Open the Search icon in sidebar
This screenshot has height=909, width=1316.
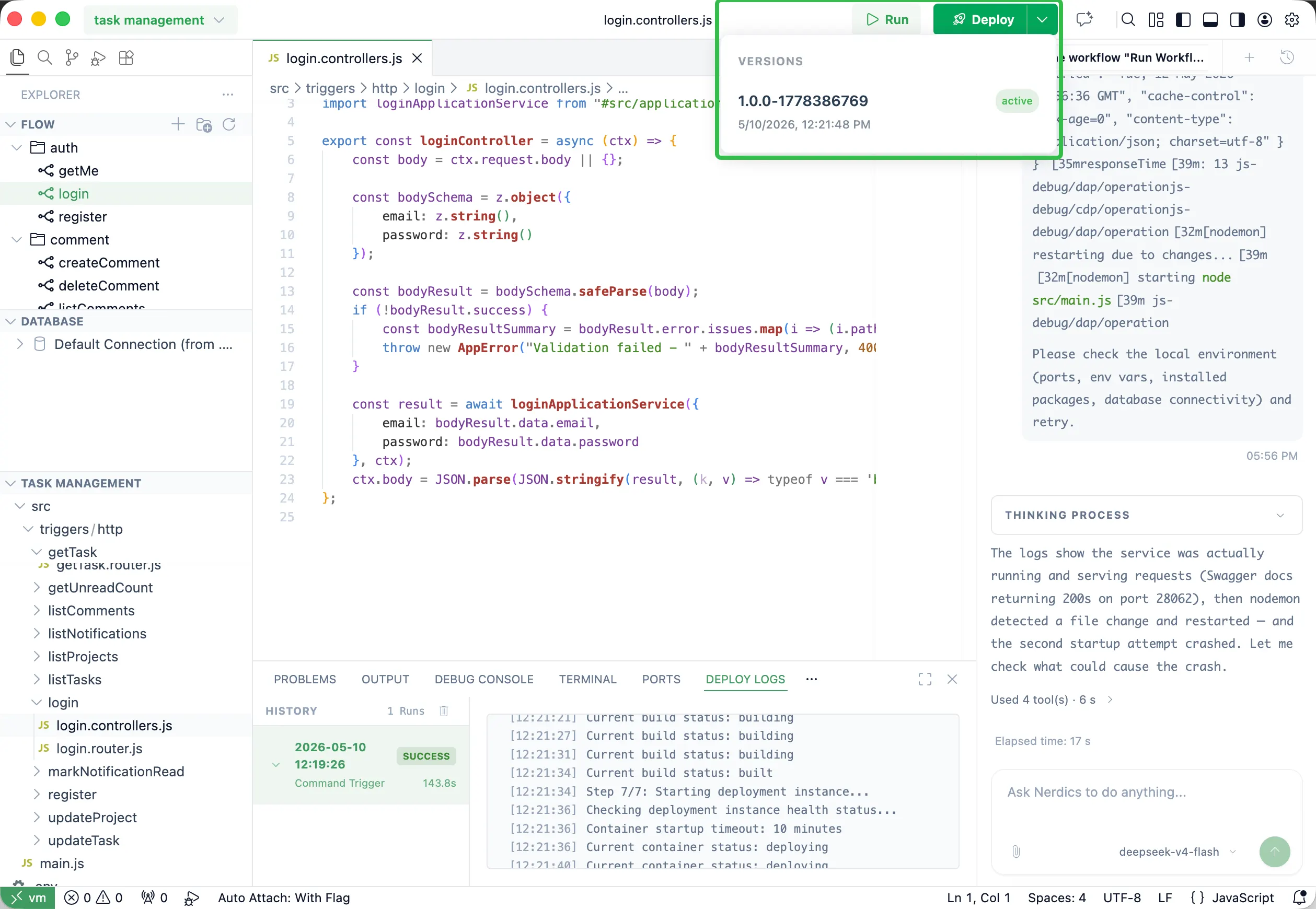pyautogui.click(x=44, y=57)
